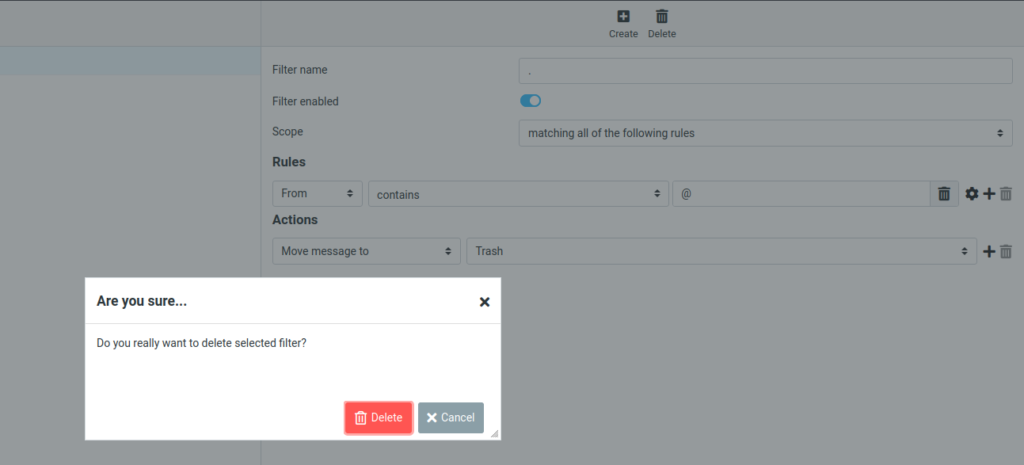The width and height of the screenshot is (1024, 465).
Task: Open rule settings gear icon
Action: [x=971, y=194]
